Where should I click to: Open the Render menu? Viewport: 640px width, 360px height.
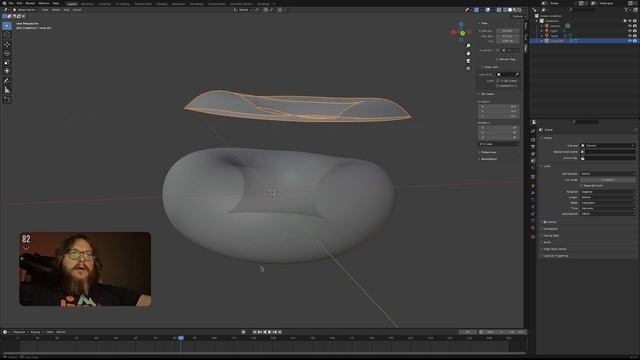30,3
